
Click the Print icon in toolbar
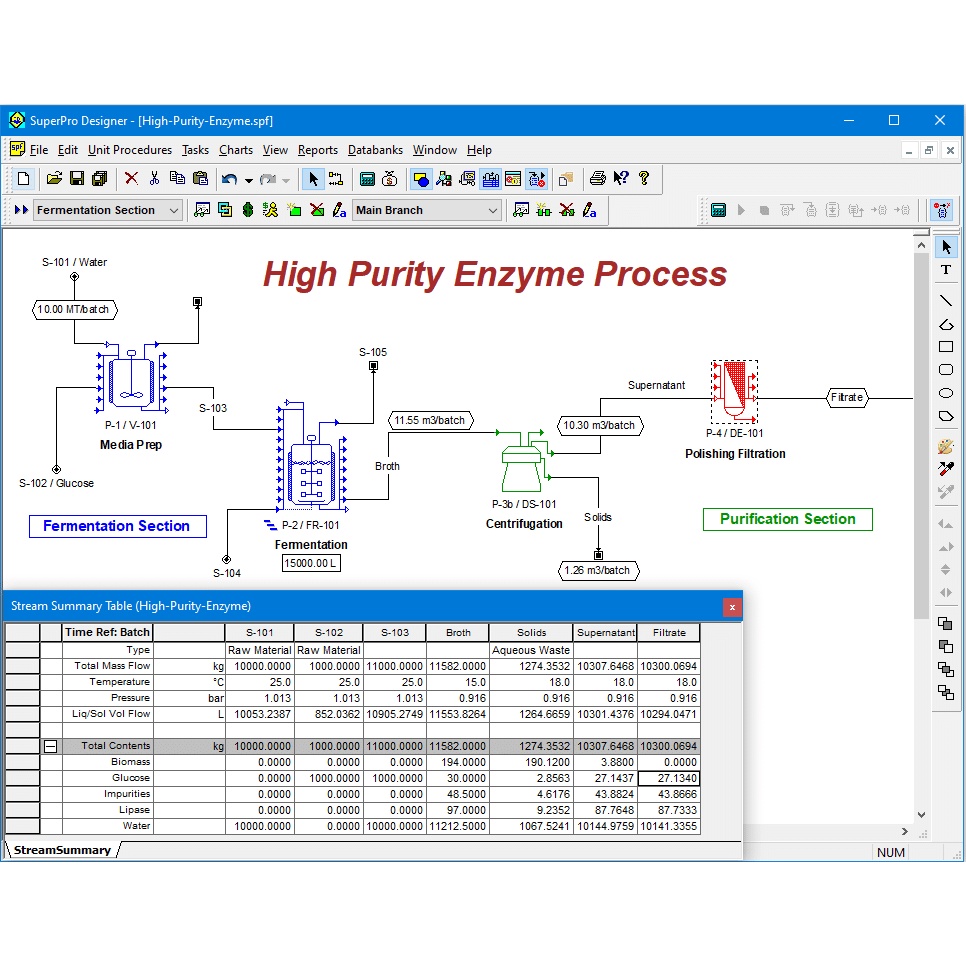597,179
